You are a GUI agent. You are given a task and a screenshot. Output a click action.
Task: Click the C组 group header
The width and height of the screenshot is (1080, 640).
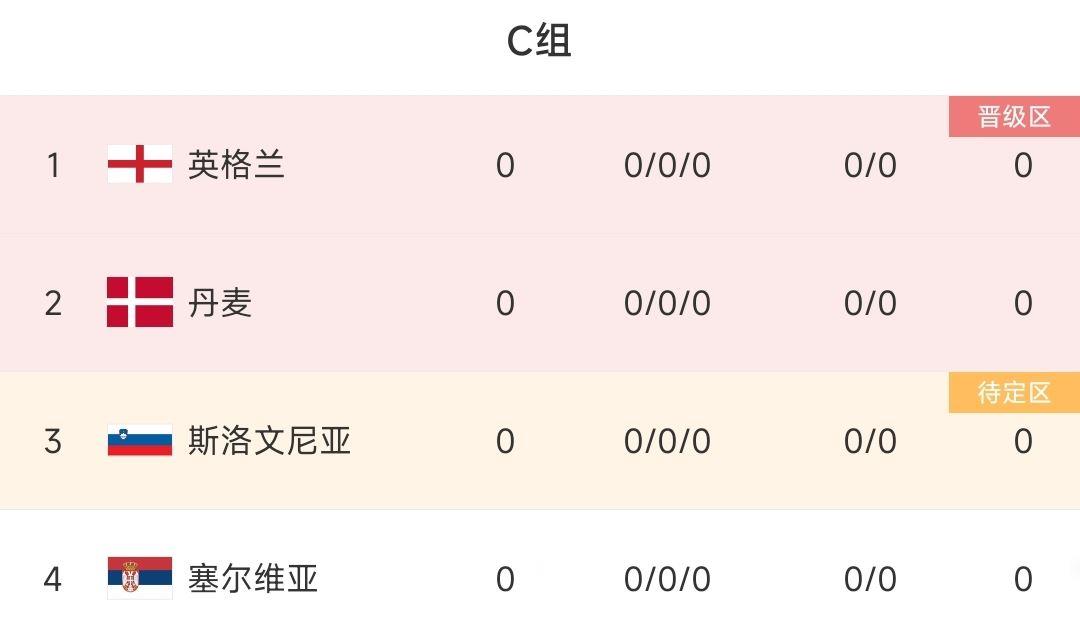tap(539, 42)
